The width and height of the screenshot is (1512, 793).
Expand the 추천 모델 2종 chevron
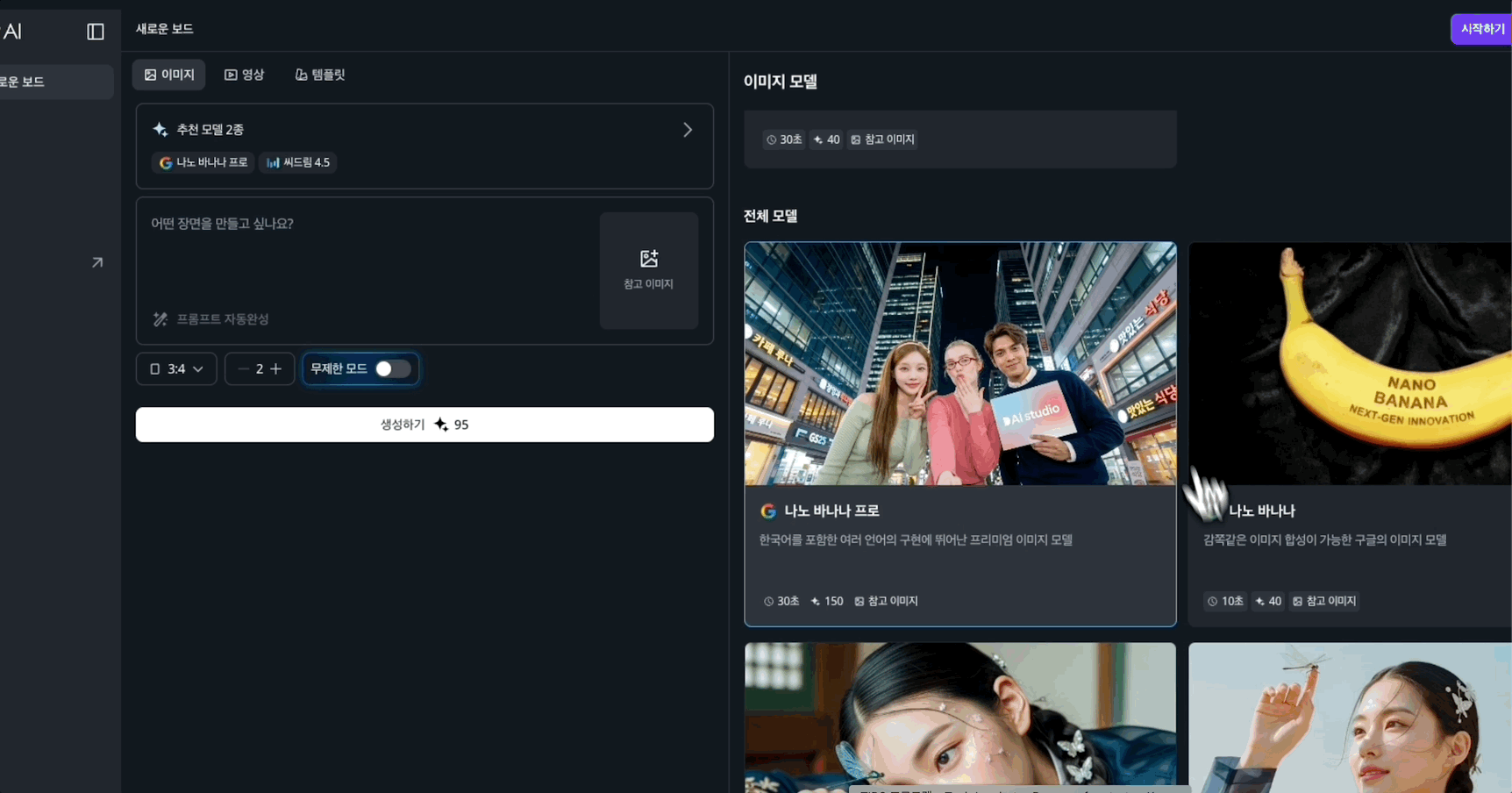[688, 130]
